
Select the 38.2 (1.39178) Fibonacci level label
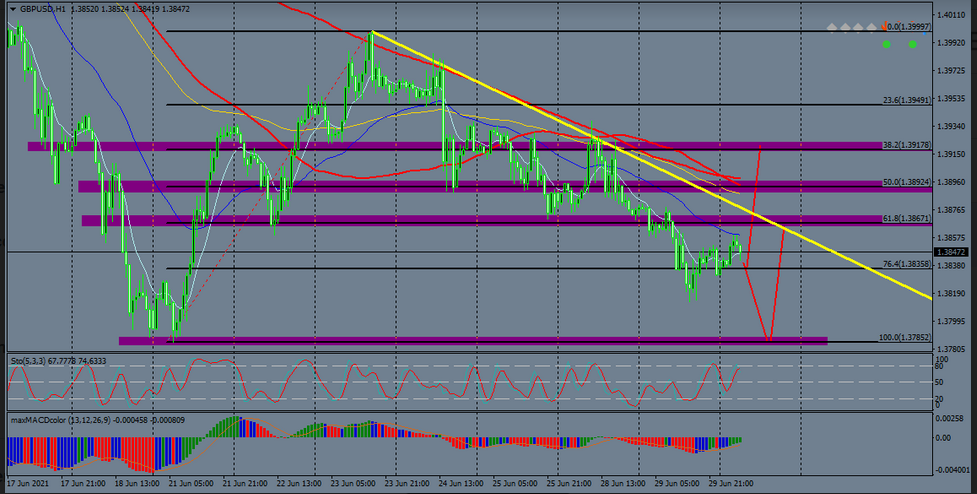908,145
